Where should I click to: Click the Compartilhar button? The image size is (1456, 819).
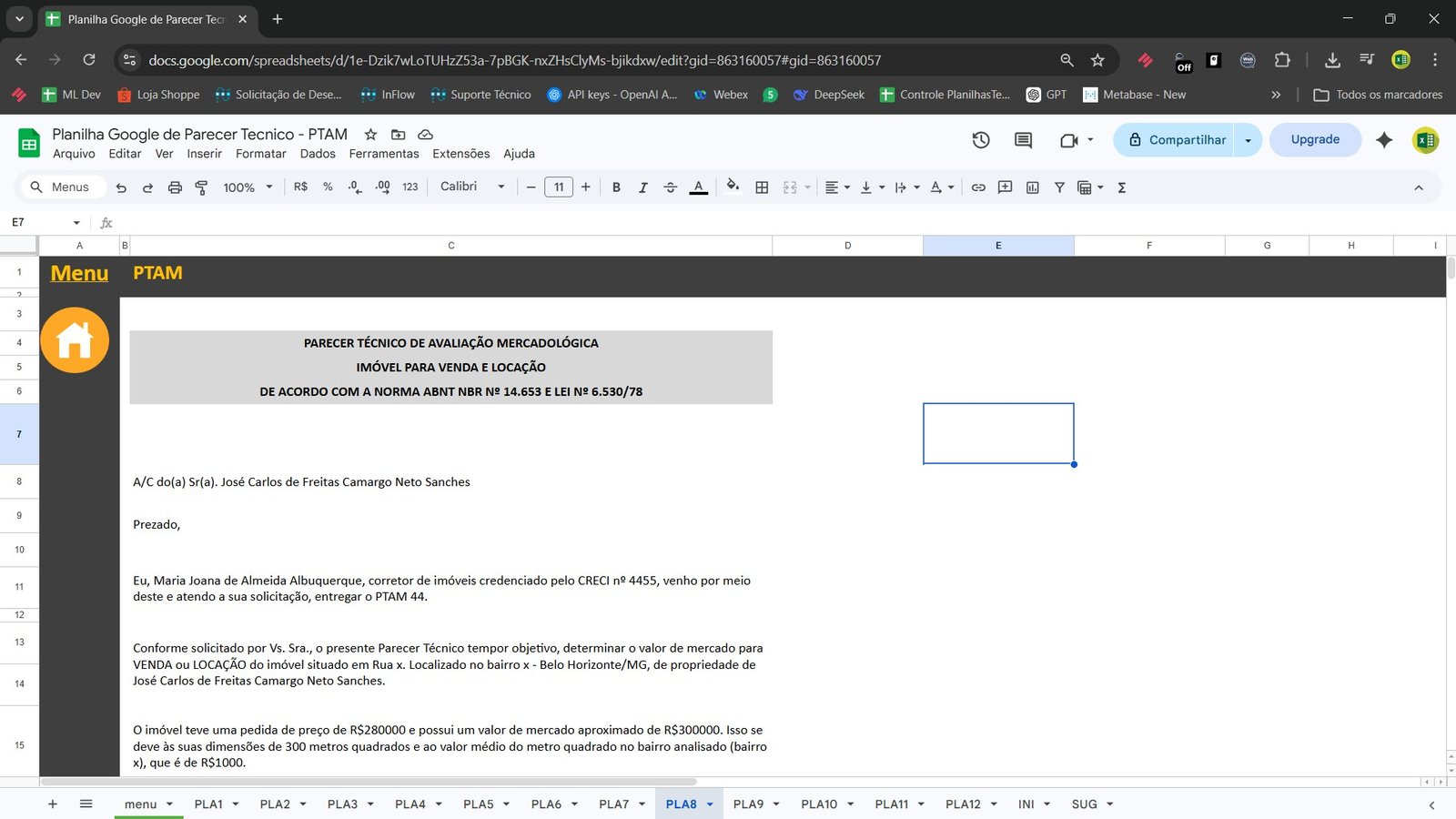[x=1183, y=140]
